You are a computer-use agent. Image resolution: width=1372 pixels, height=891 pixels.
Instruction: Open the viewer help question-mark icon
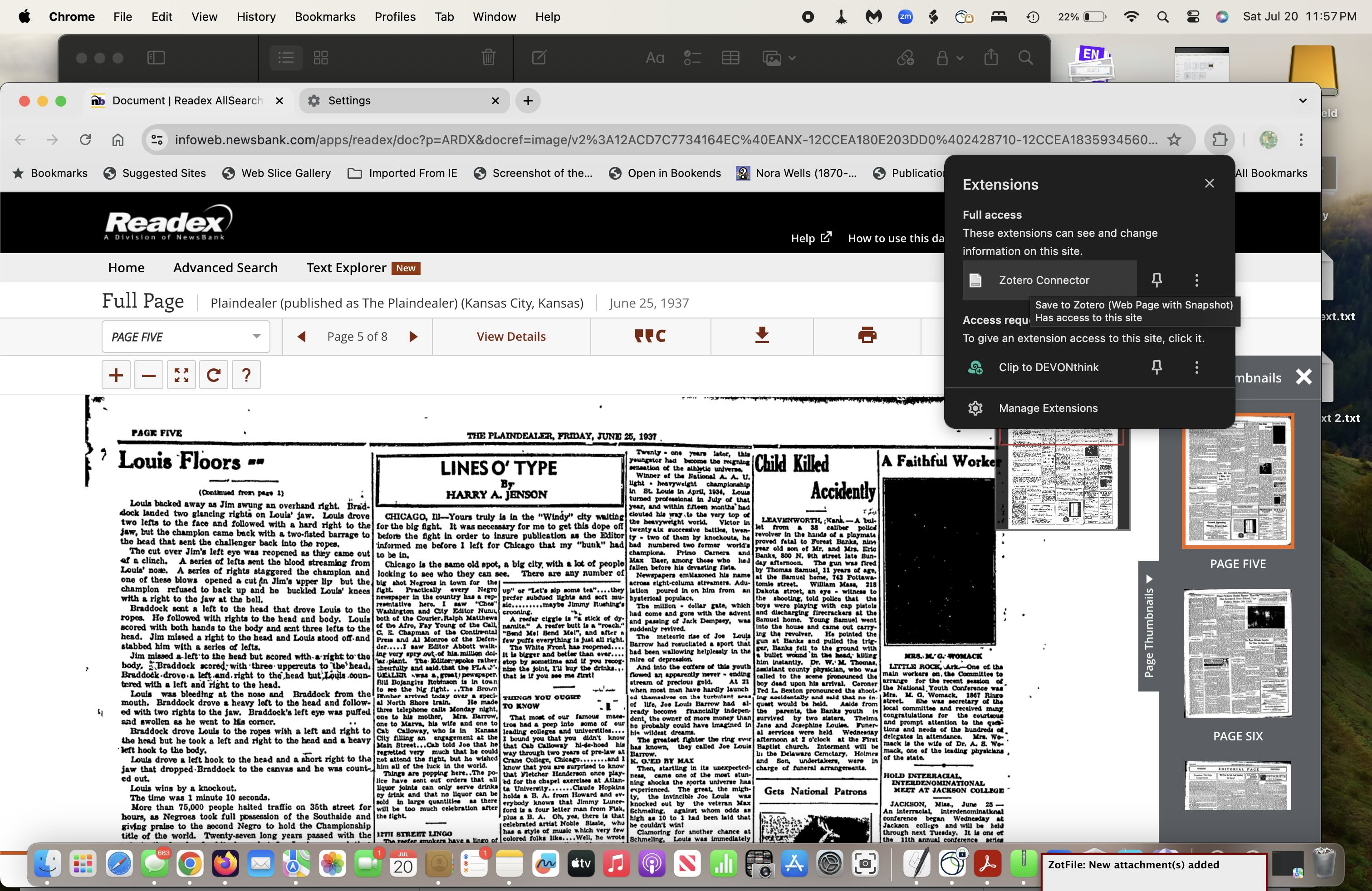click(246, 375)
